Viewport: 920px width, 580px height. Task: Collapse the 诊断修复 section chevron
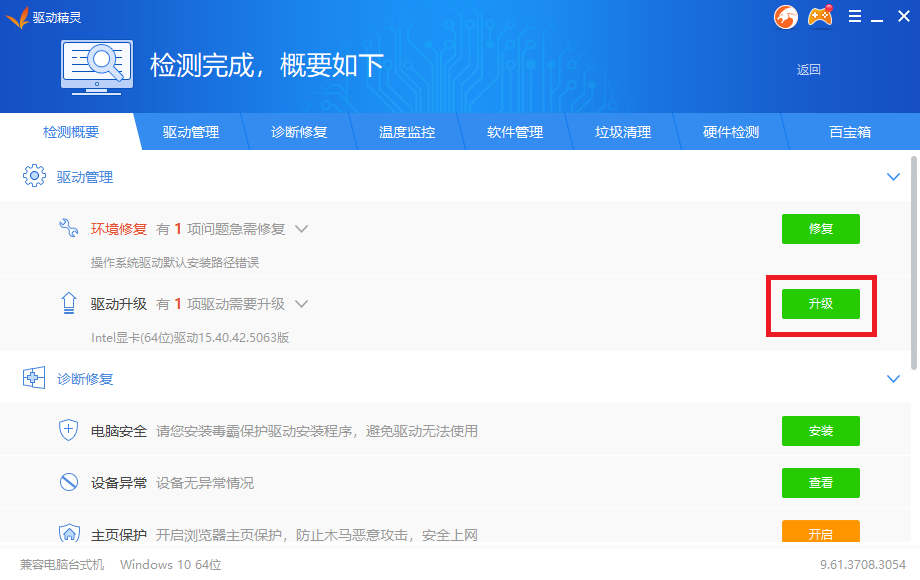pyautogui.click(x=894, y=378)
